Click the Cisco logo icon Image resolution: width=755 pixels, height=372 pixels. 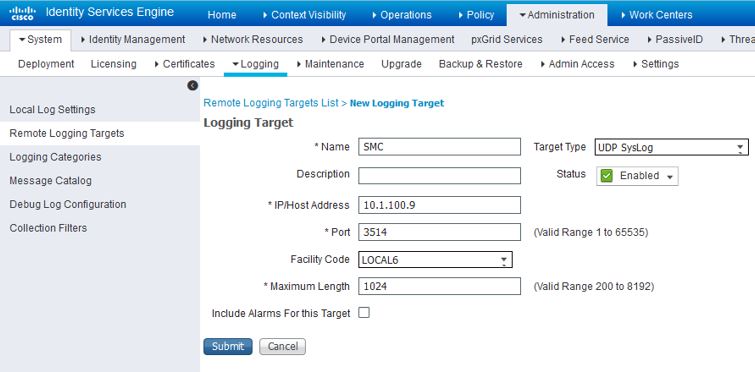click(x=23, y=13)
